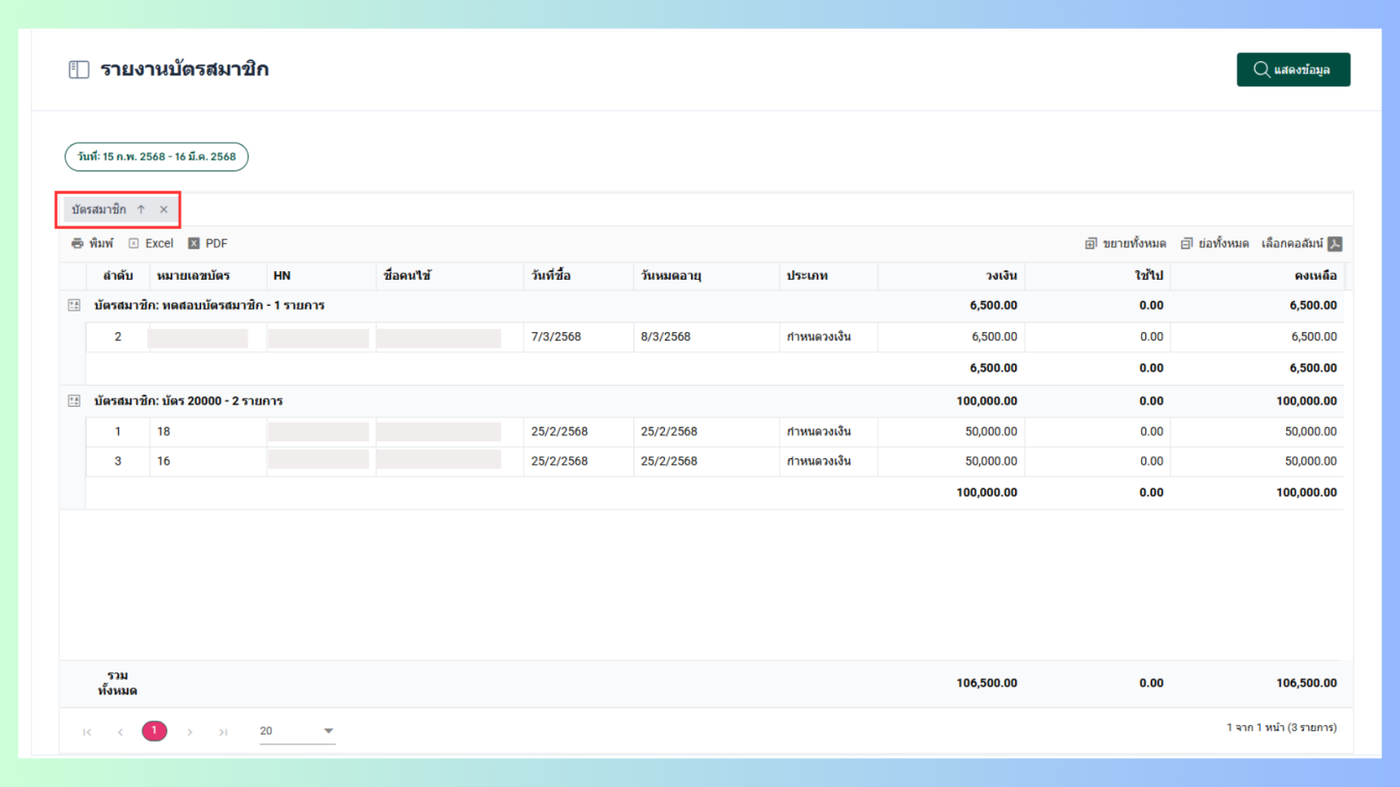This screenshot has height=787, width=1400.
Task: Sort by the ประเภท column header
Action: (x=829, y=276)
